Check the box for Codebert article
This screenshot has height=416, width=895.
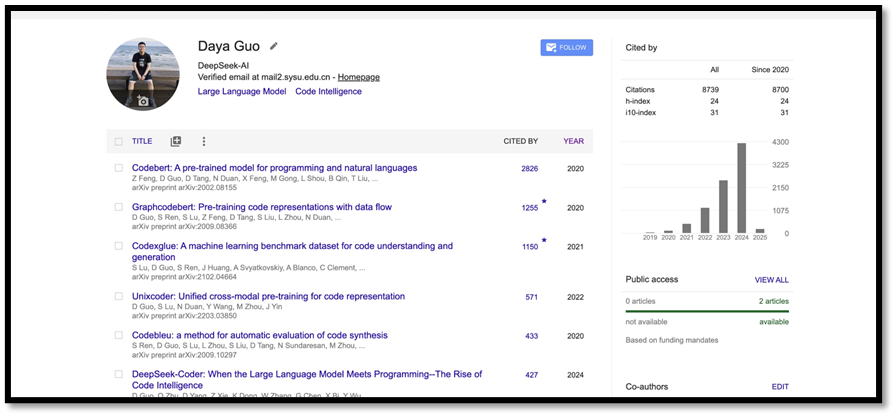point(118,168)
